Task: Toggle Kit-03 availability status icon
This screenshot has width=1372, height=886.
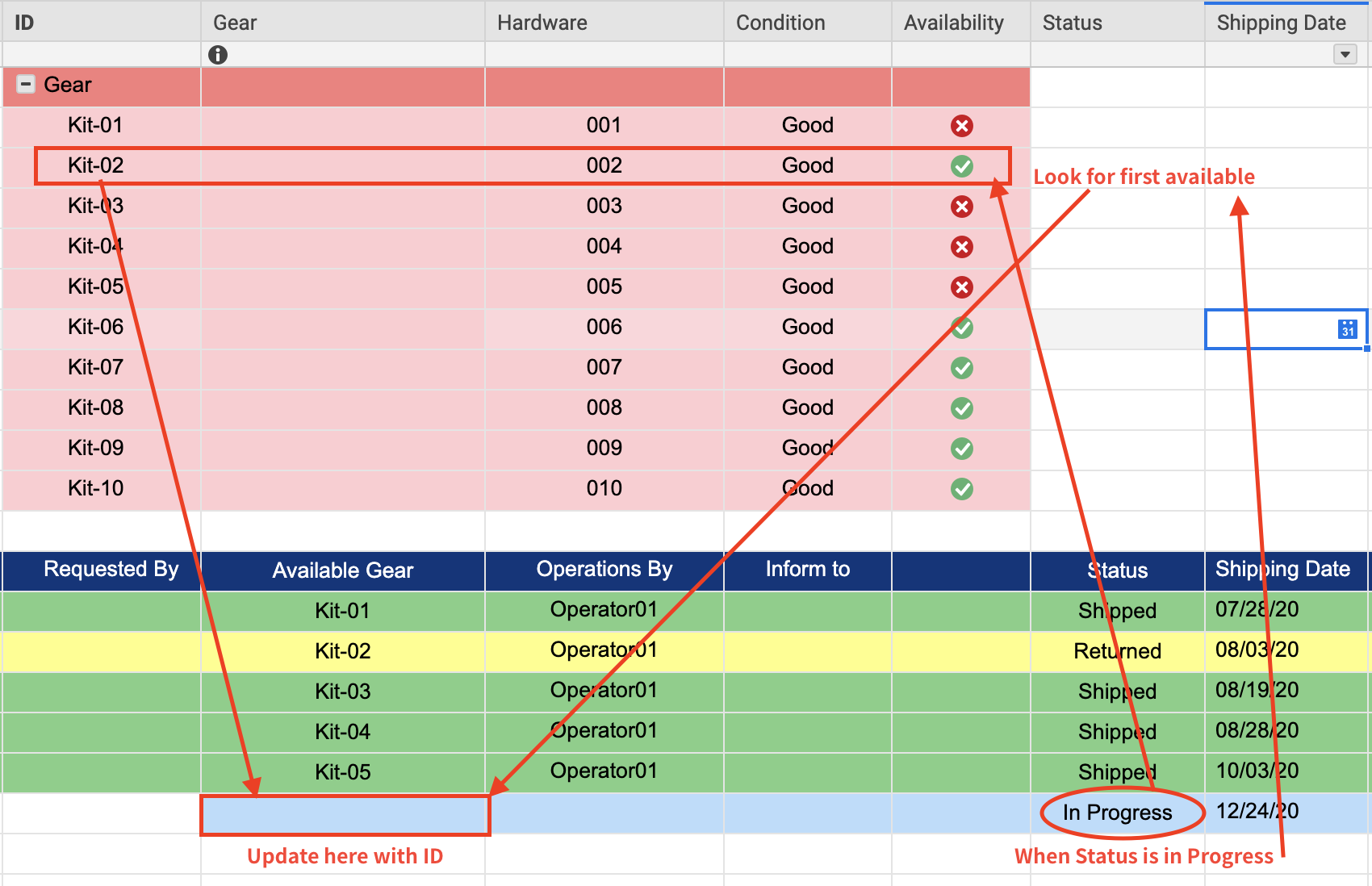Action: point(960,206)
